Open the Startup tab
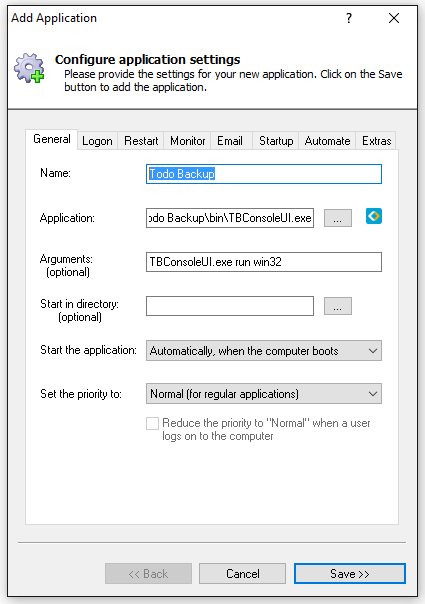This screenshot has height=604, width=425. pos(276,141)
